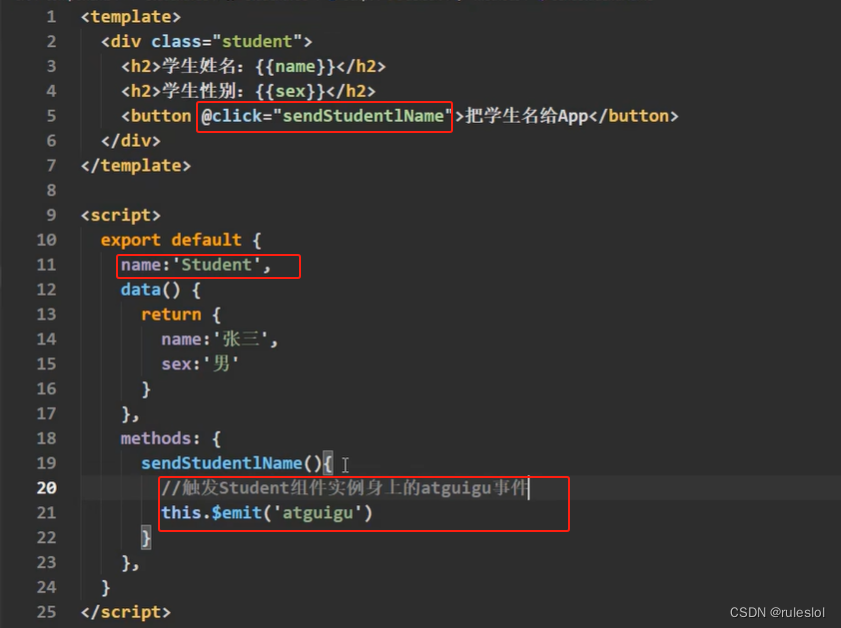This screenshot has height=628, width=841.
Task: Click the highlighted closing brace on line 22
Action: click(x=146, y=537)
